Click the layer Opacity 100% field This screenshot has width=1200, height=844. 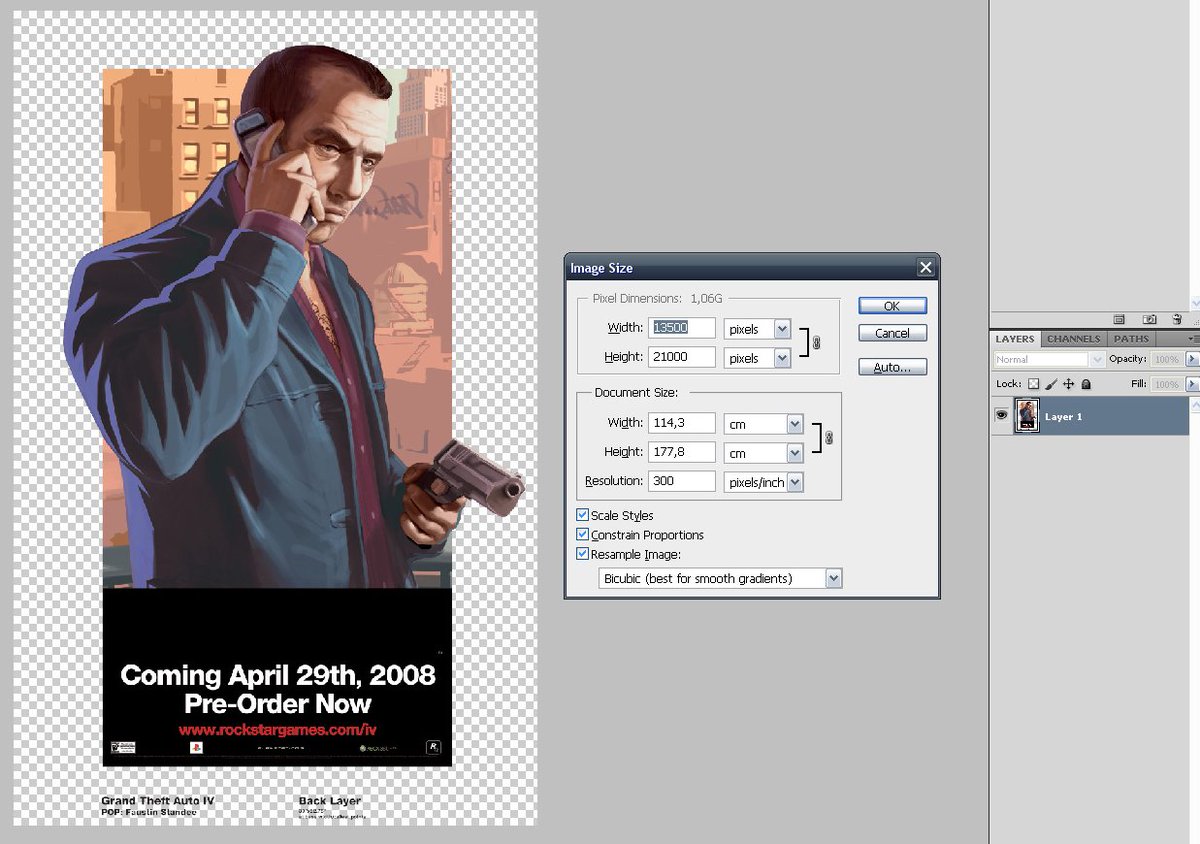tap(1167, 359)
